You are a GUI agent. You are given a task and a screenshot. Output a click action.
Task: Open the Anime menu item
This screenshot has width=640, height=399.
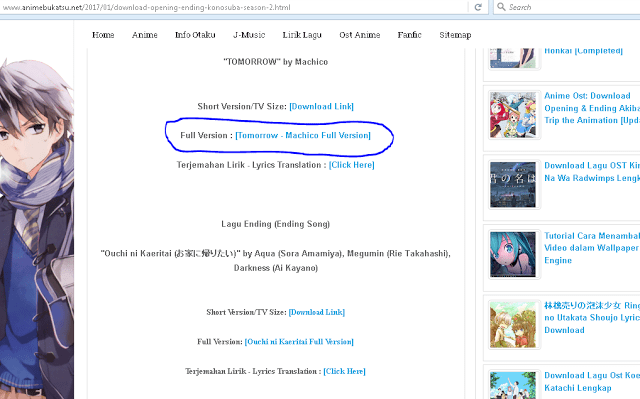(x=144, y=35)
